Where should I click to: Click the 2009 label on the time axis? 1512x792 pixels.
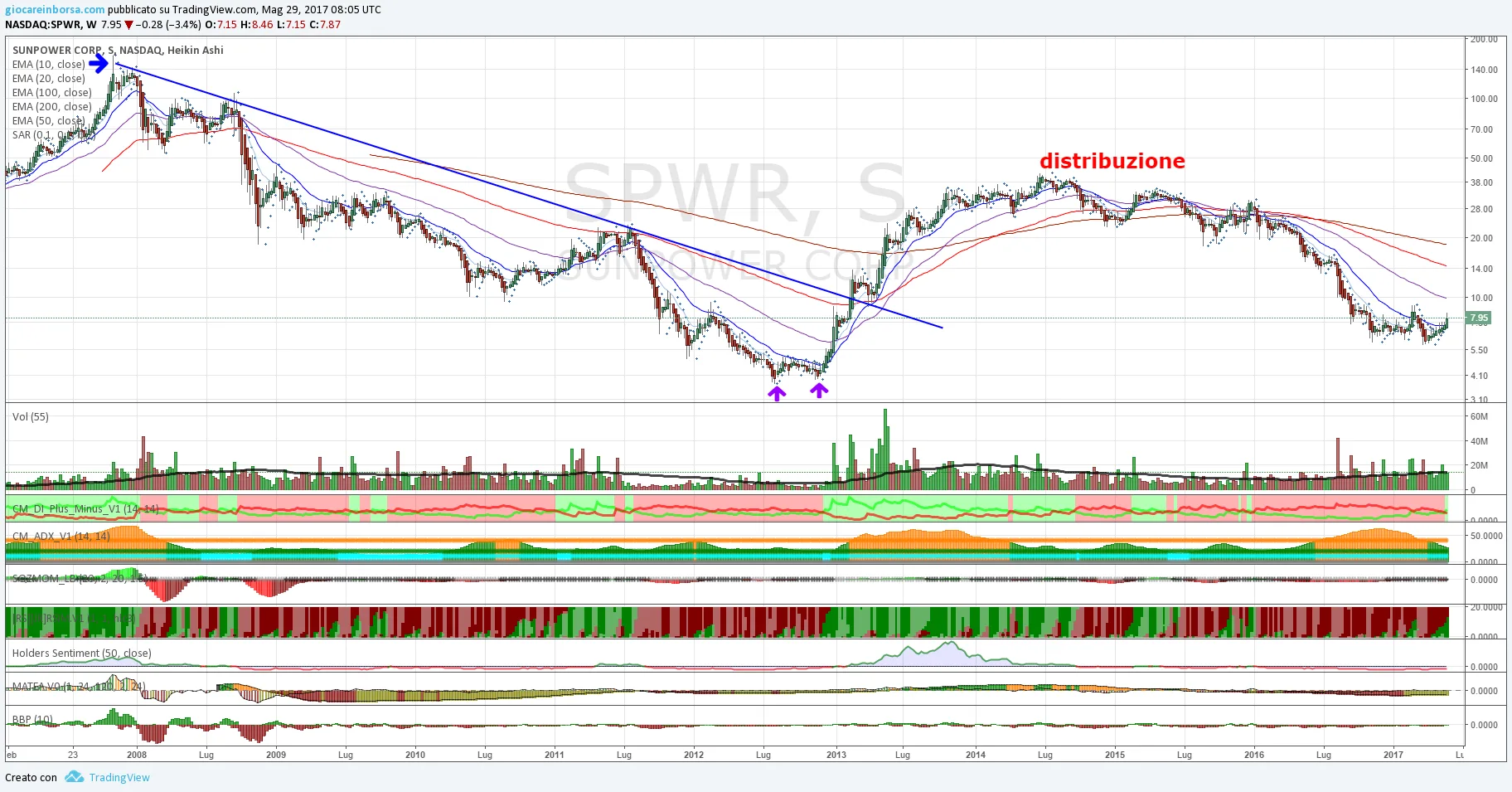click(276, 755)
